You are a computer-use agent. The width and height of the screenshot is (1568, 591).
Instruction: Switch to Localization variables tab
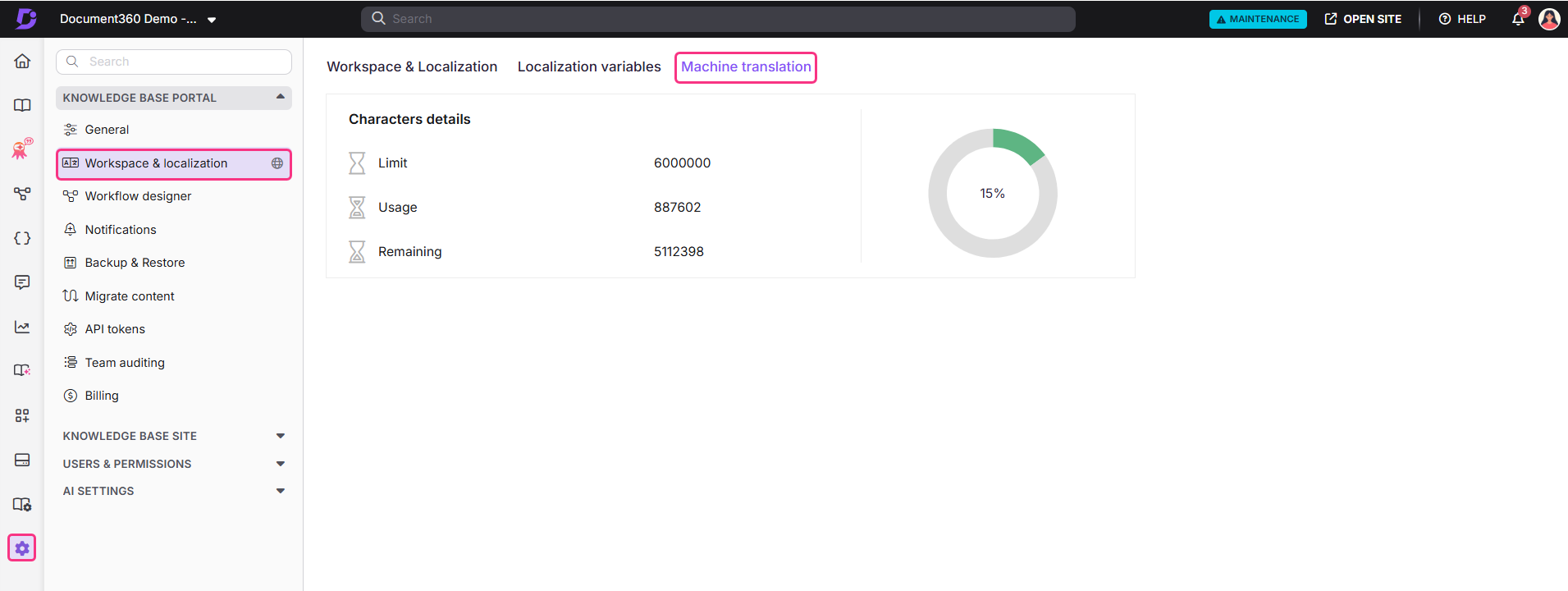pyautogui.click(x=589, y=66)
